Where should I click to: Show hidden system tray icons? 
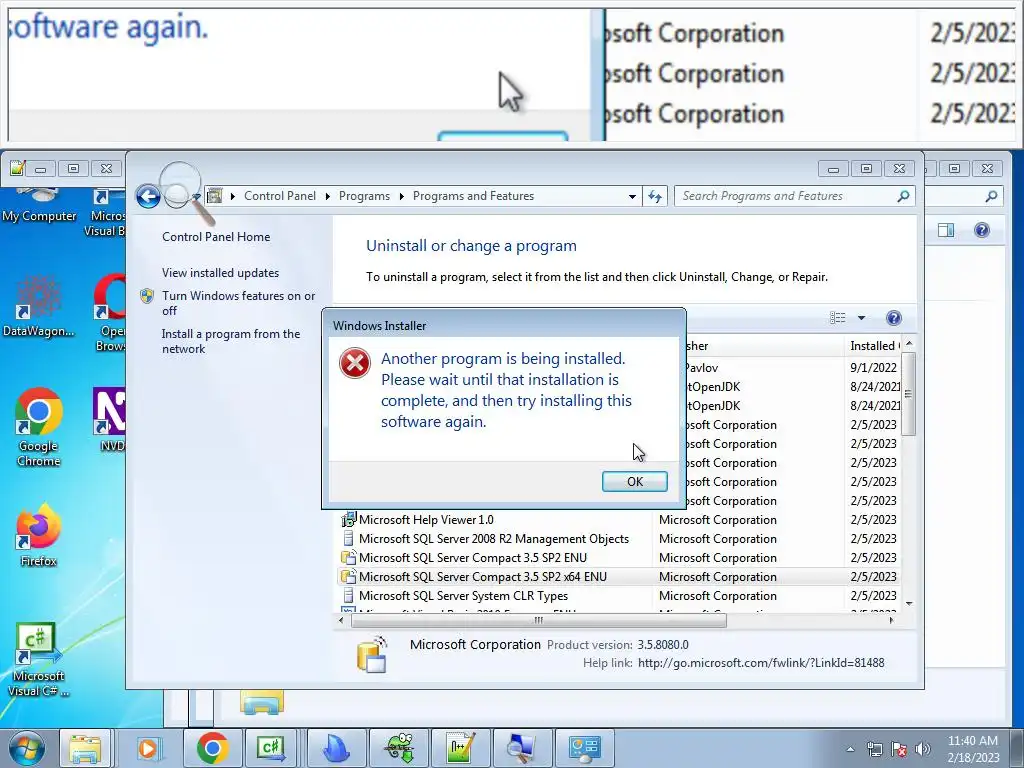850,749
